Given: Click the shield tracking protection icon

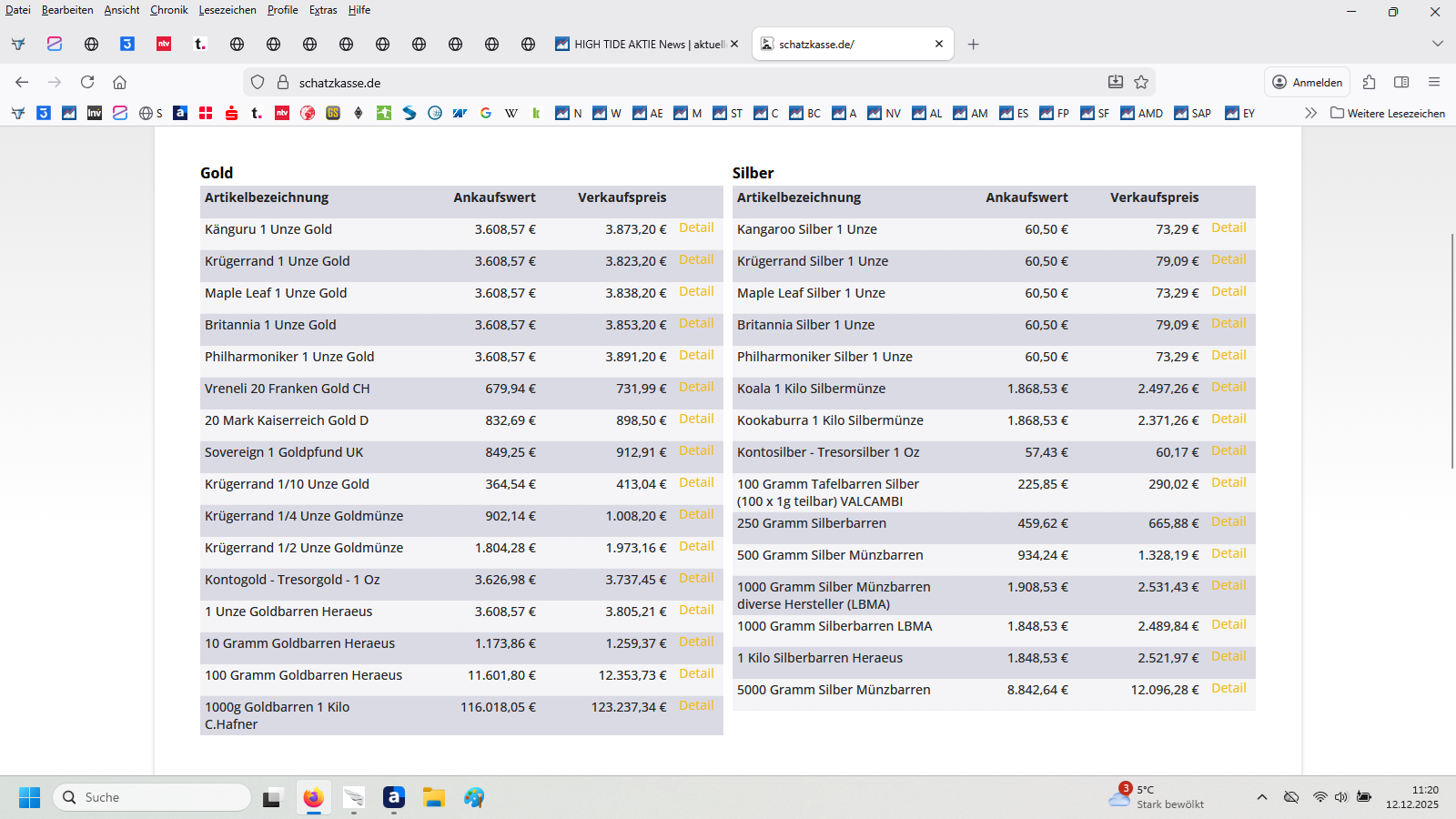Looking at the screenshot, I should click(258, 82).
